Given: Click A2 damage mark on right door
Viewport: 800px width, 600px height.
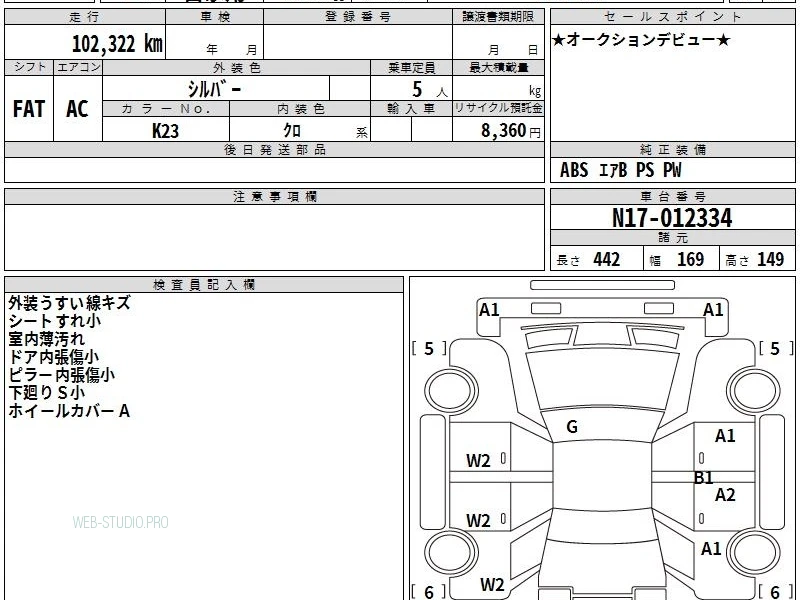Looking at the screenshot, I should (725, 495).
